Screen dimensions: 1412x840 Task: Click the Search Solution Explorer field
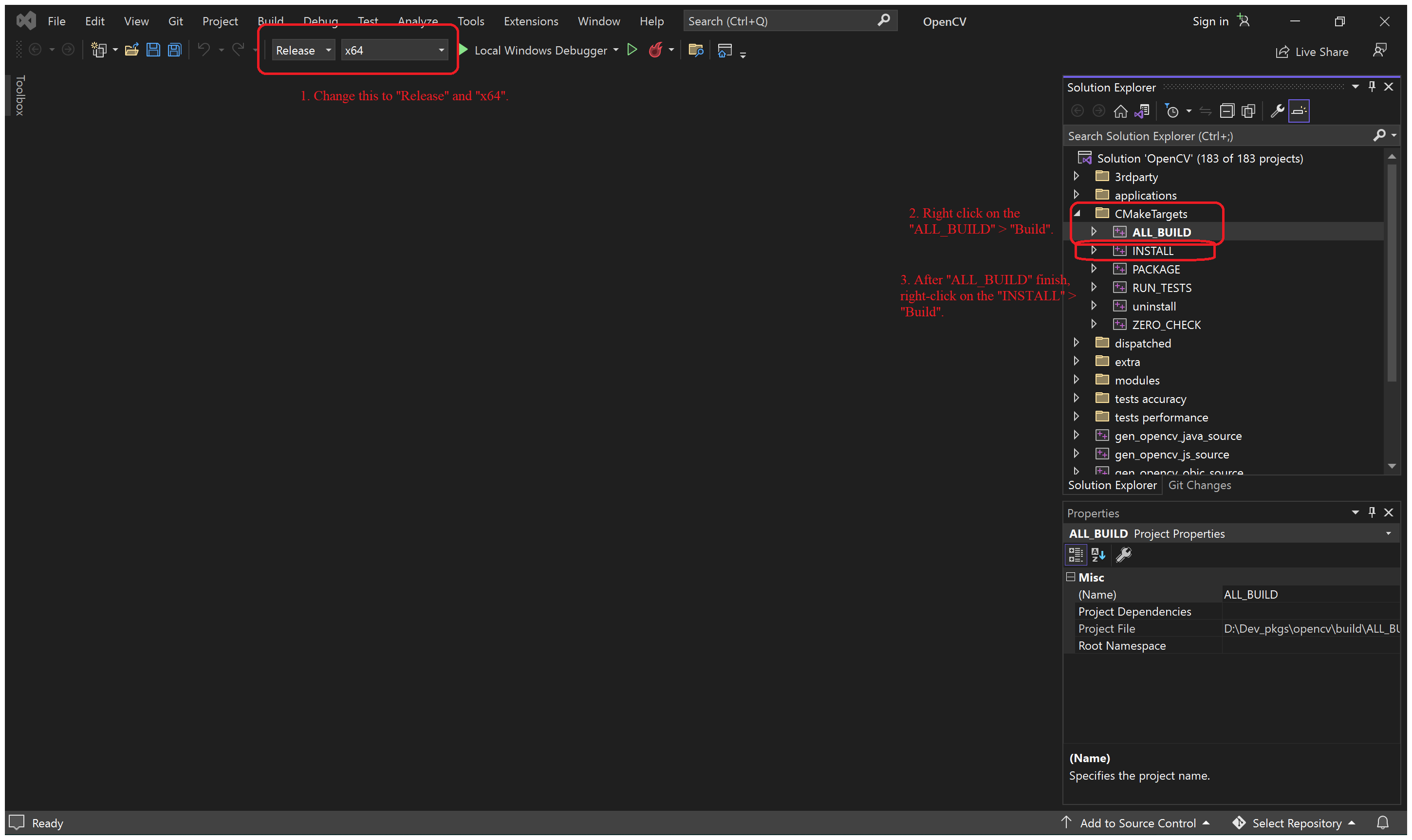pyautogui.click(x=1217, y=136)
